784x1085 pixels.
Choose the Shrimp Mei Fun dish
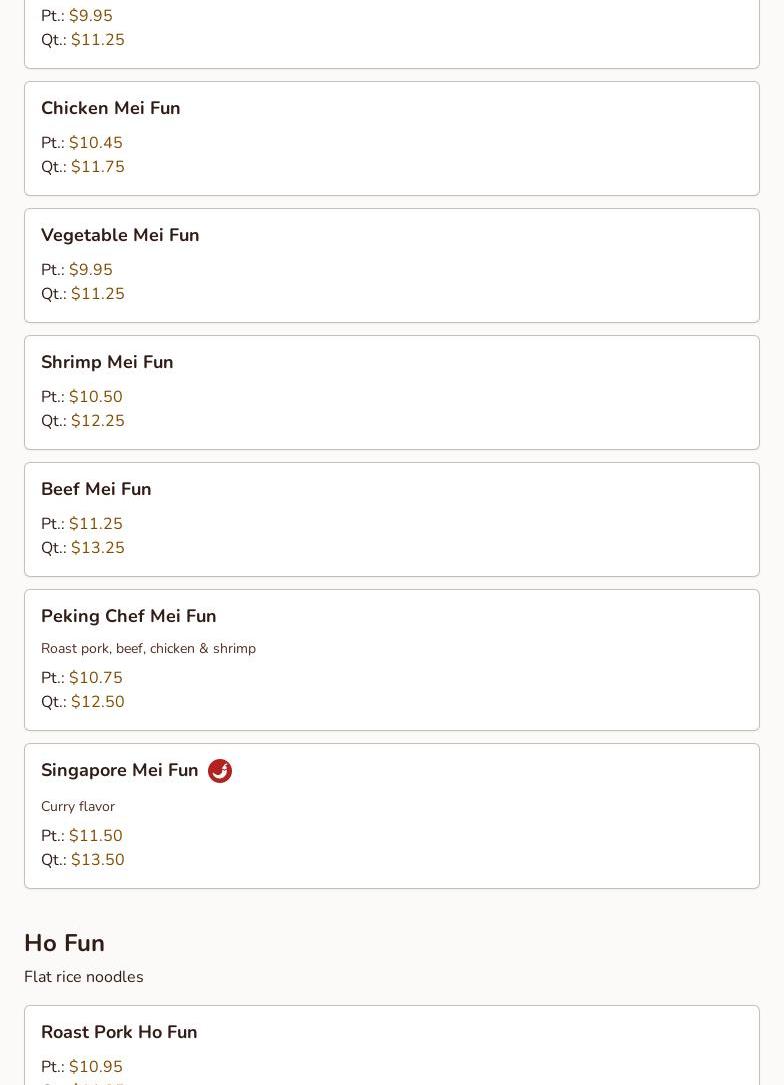pyautogui.click(x=107, y=362)
